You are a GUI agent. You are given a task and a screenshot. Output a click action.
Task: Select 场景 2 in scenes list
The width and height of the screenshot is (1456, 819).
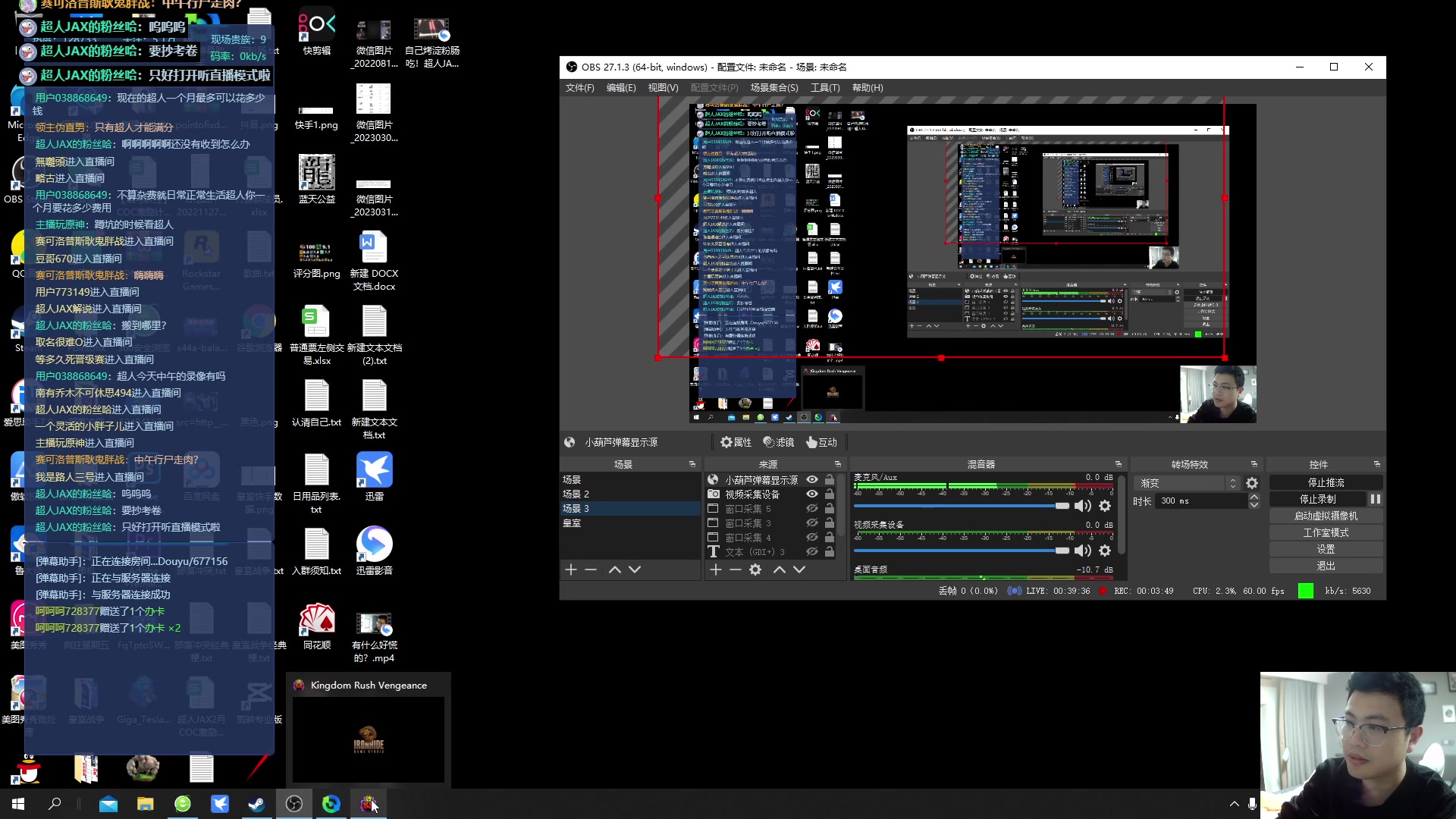[629, 494]
